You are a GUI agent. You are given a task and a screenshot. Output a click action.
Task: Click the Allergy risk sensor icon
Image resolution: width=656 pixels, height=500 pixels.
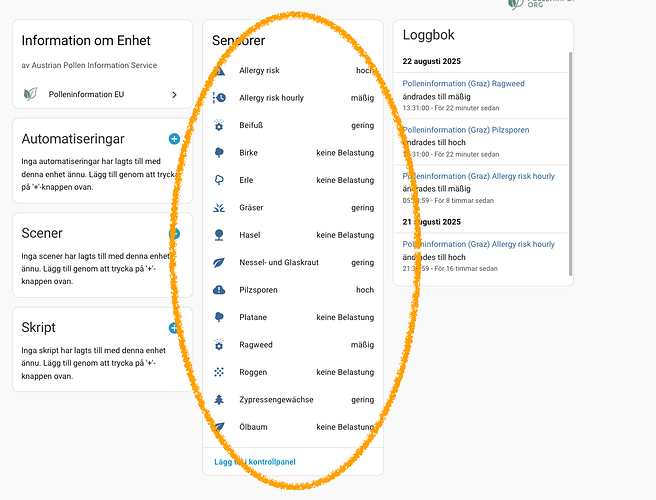coord(220,71)
